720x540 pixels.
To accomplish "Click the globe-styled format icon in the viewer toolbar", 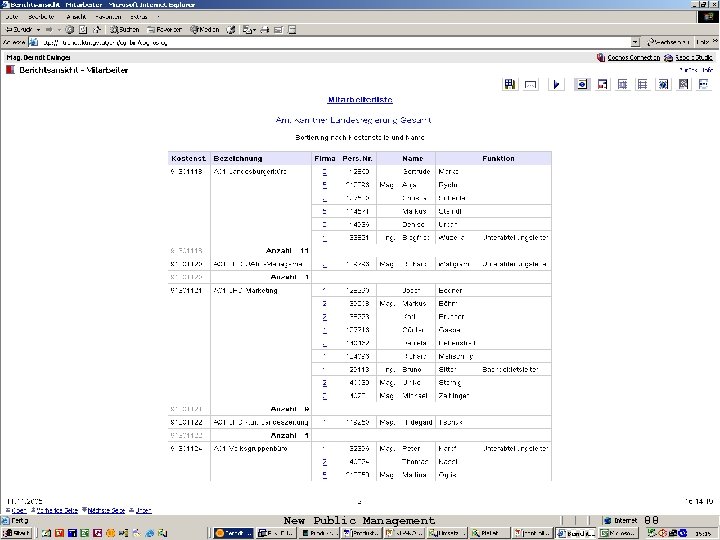I will (664, 84).
